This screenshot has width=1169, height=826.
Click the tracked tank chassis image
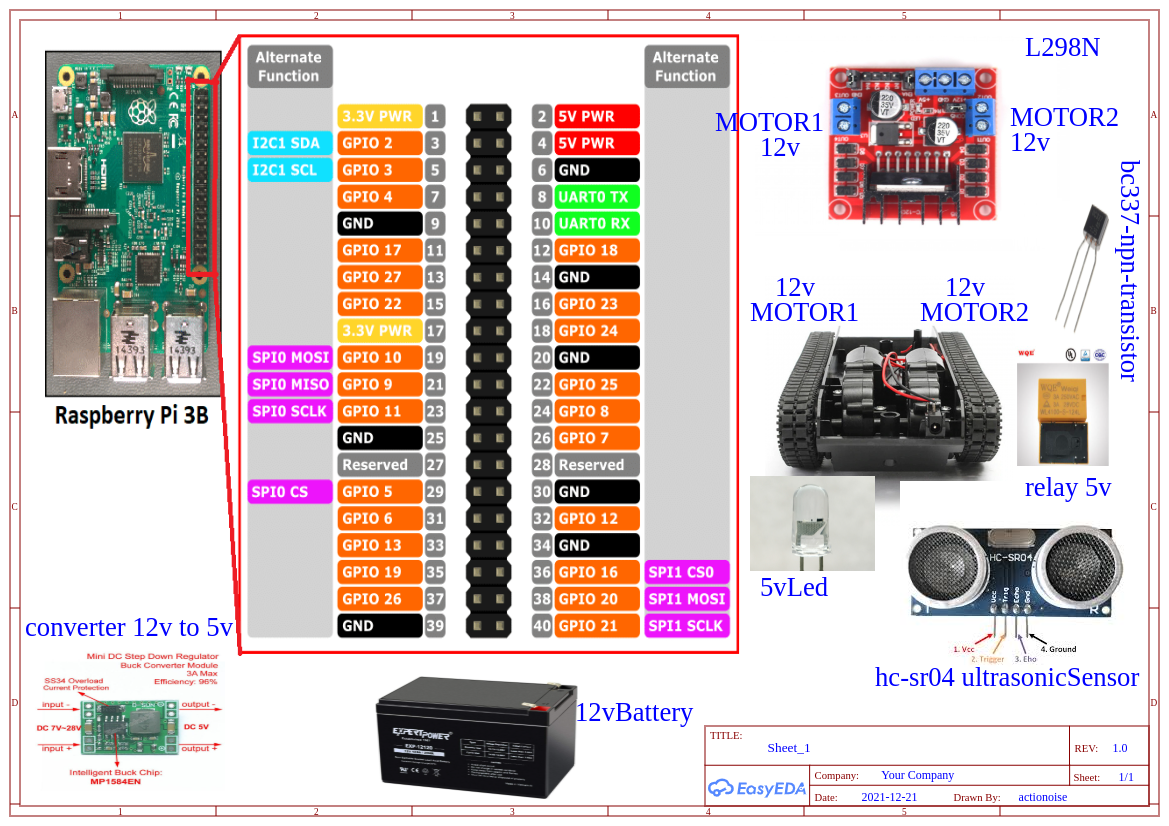[887, 401]
